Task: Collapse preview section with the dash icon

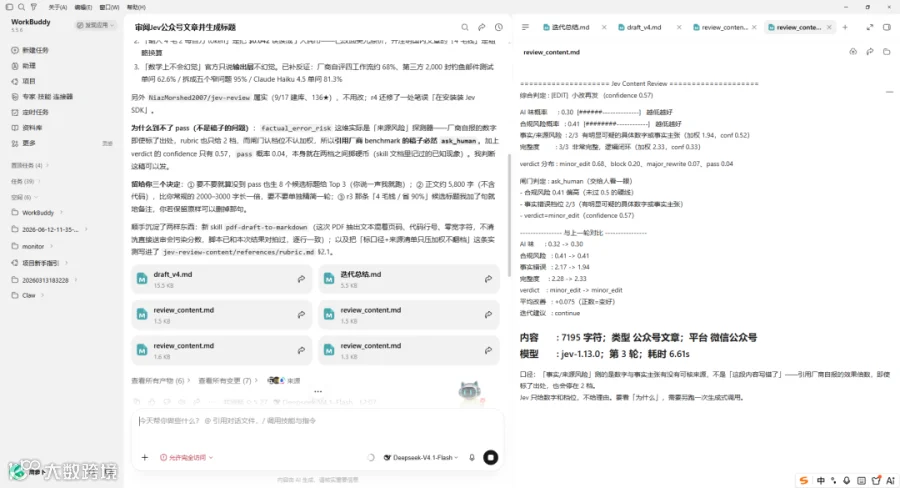Action: [x=889, y=92]
